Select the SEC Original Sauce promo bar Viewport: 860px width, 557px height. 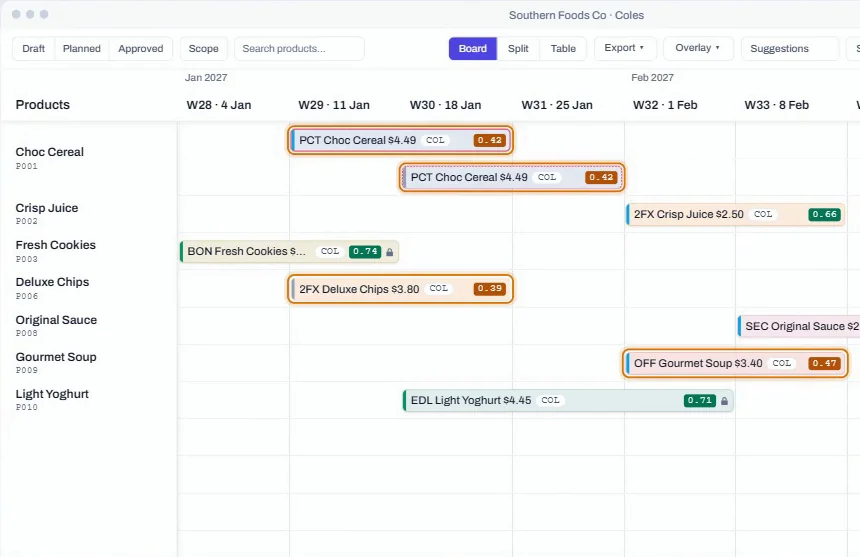pyautogui.click(x=799, y=326)
